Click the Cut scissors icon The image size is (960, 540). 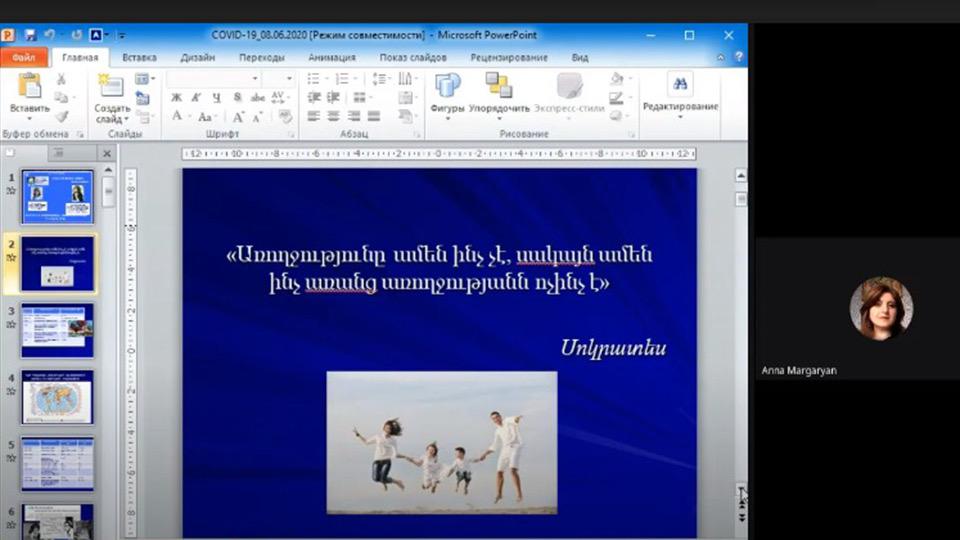click(x=61, y=79)
